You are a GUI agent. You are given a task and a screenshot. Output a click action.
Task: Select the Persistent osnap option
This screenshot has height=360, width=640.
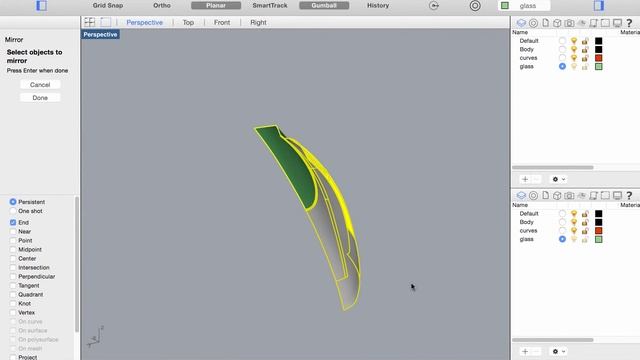click(13, 202)
